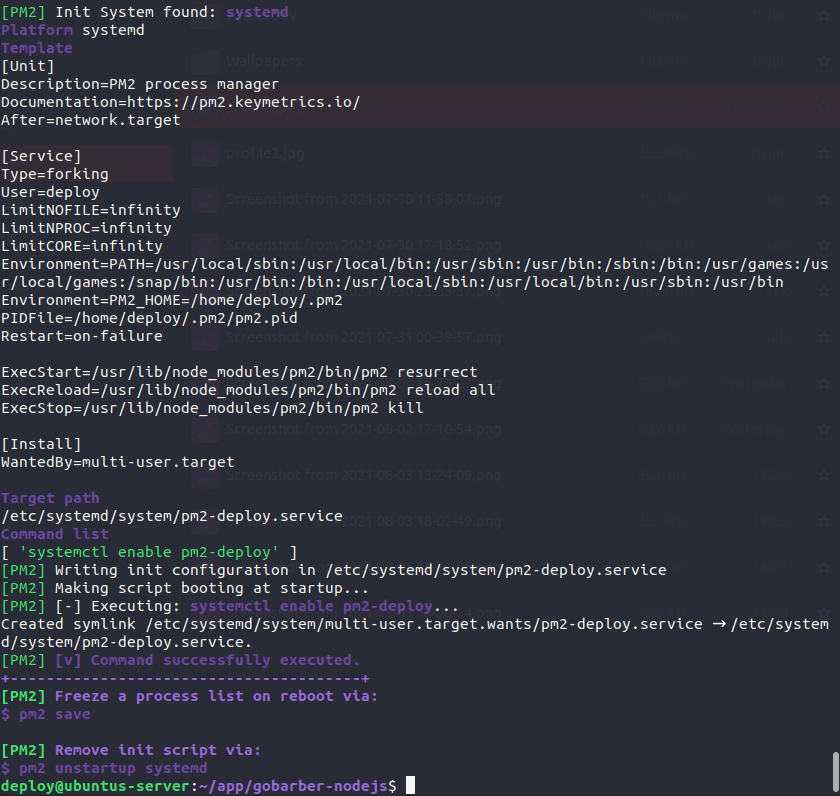The height and width of the screenshot is (796, 840).
Task: Click the 'pm2 save' command text
Action: pos(54,714)
